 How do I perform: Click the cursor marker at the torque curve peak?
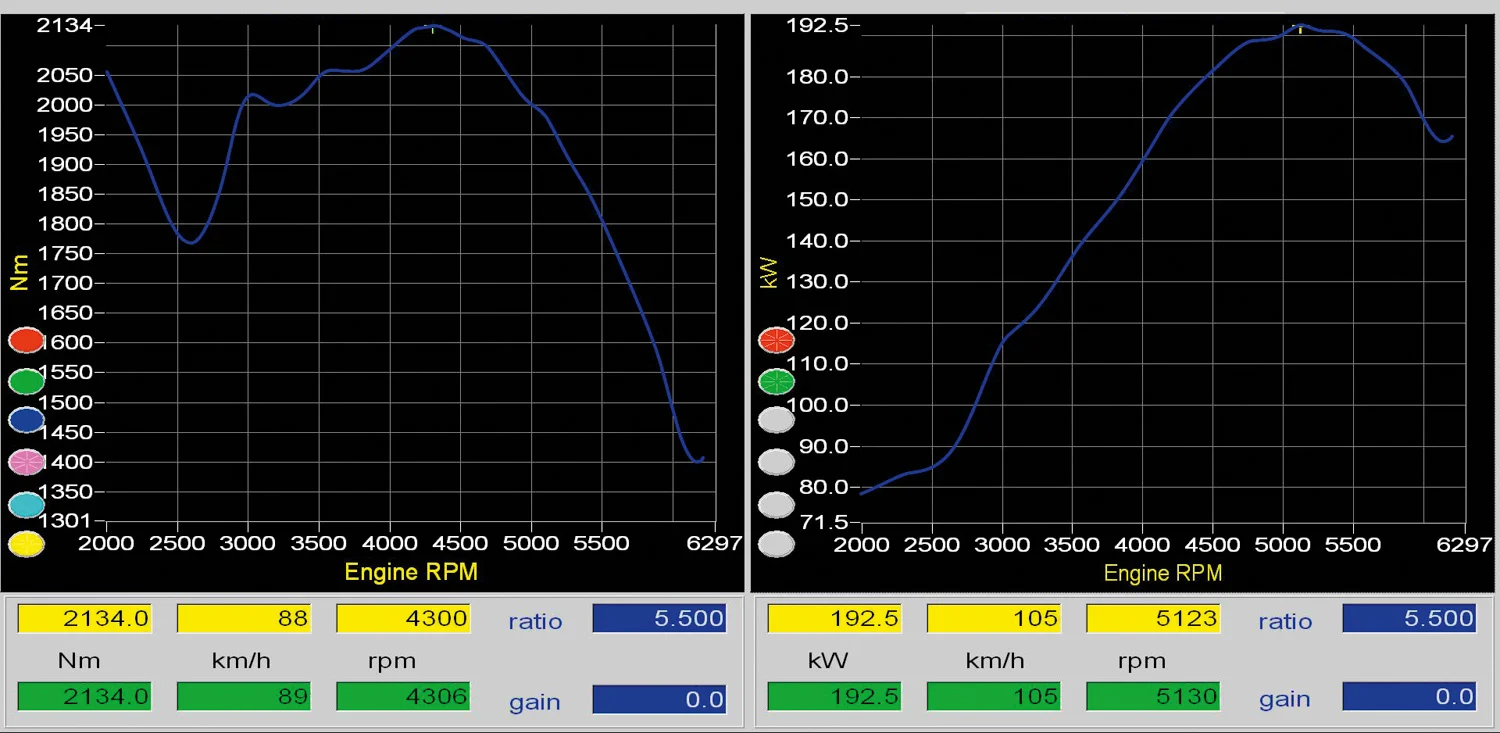(432, 28)
